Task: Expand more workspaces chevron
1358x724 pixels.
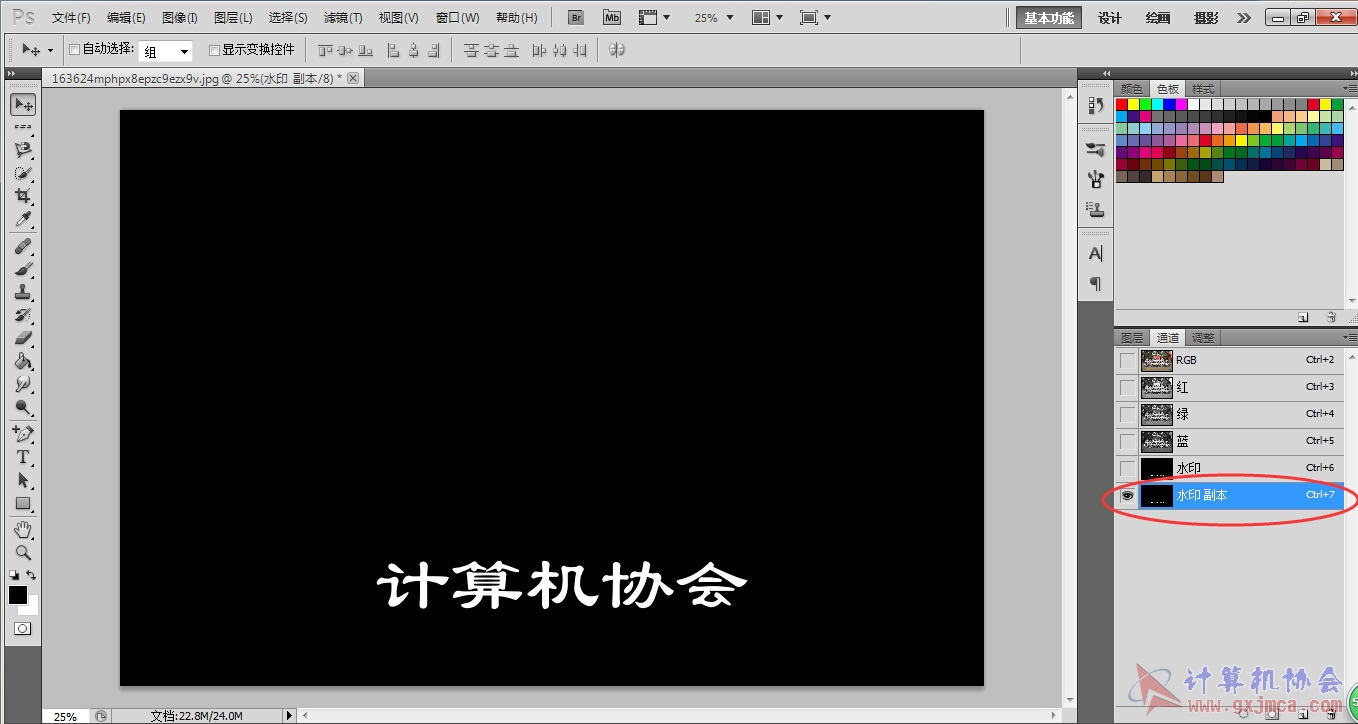Action: [x=1244, y=18]
